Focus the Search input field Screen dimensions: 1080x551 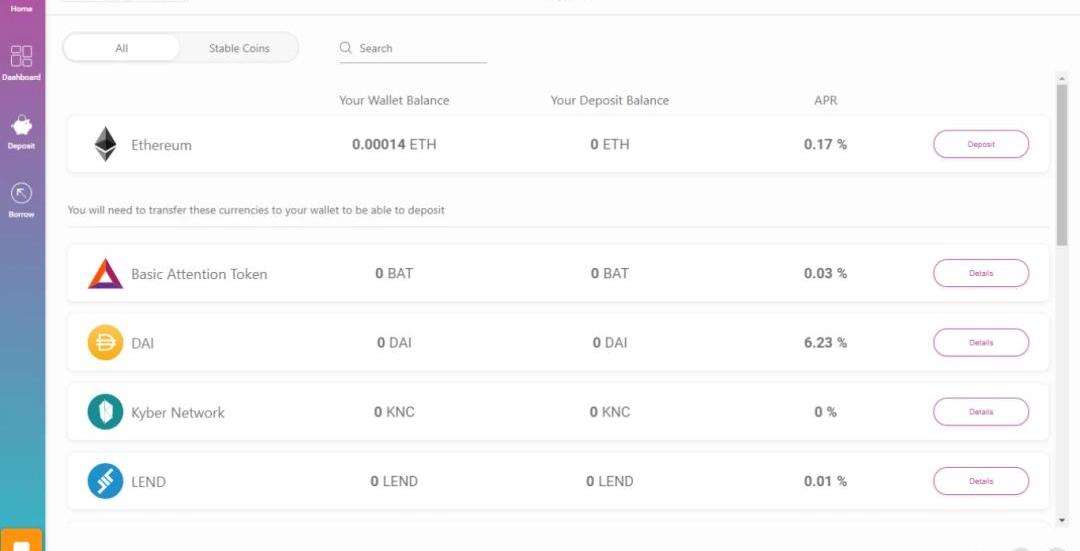420,48
